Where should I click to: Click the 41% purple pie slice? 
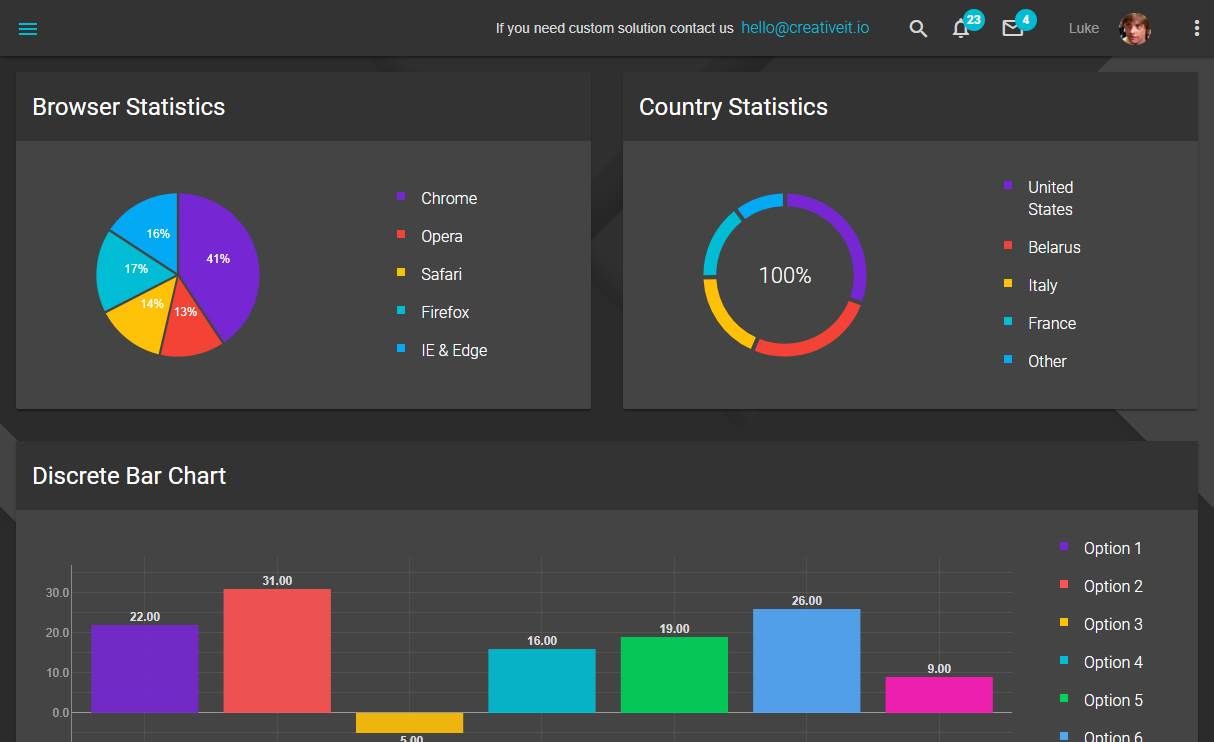pos(218,260)
